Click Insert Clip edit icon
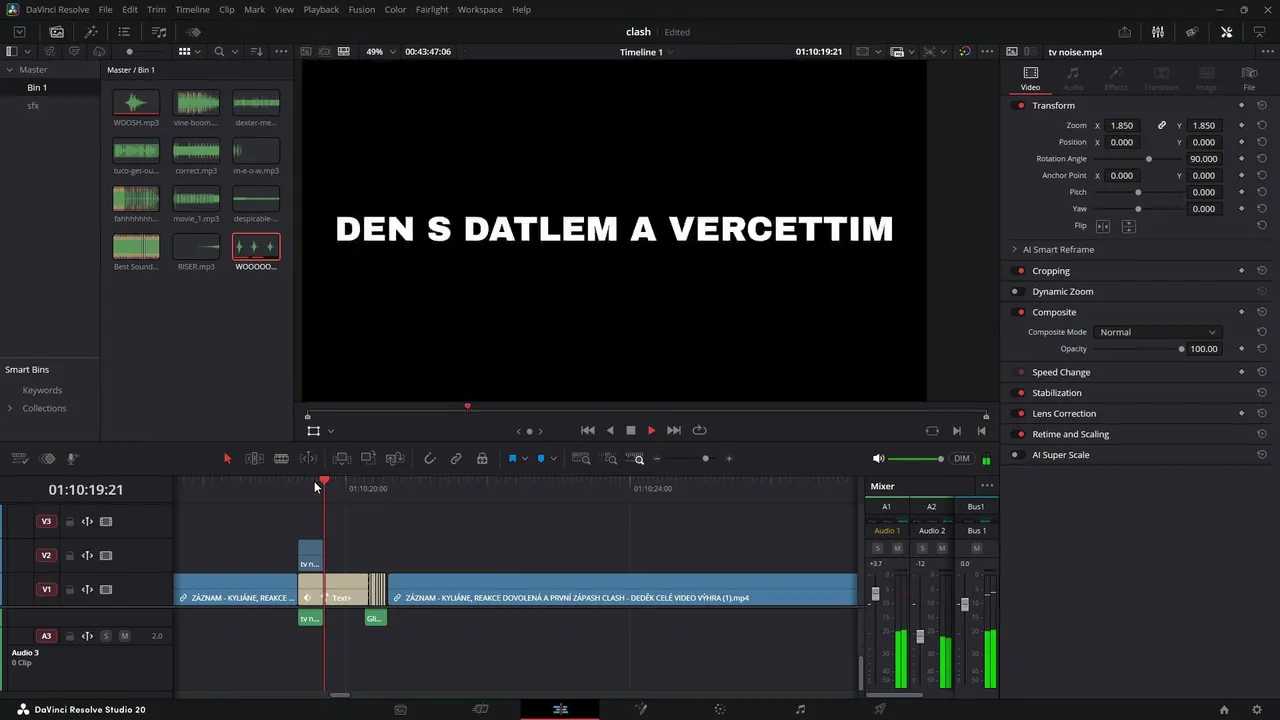This screenshot has height=720, width=1280. (x=342, y=458)
